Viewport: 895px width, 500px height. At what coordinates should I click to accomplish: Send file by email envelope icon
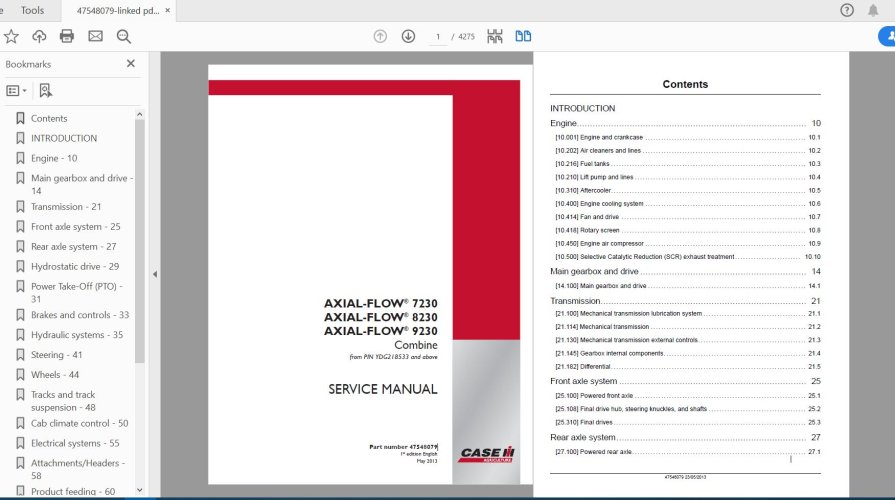pos(95,37)
